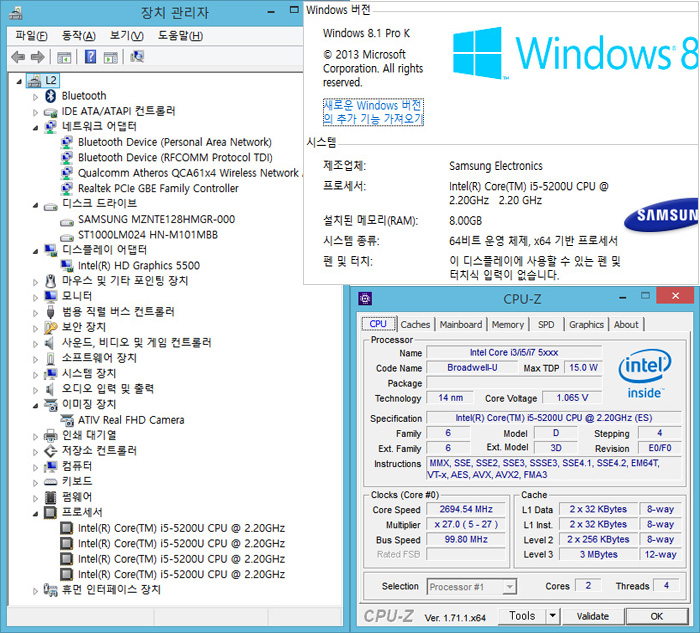Click the 디스플레이 어댑터 category icon

[50, 251]
